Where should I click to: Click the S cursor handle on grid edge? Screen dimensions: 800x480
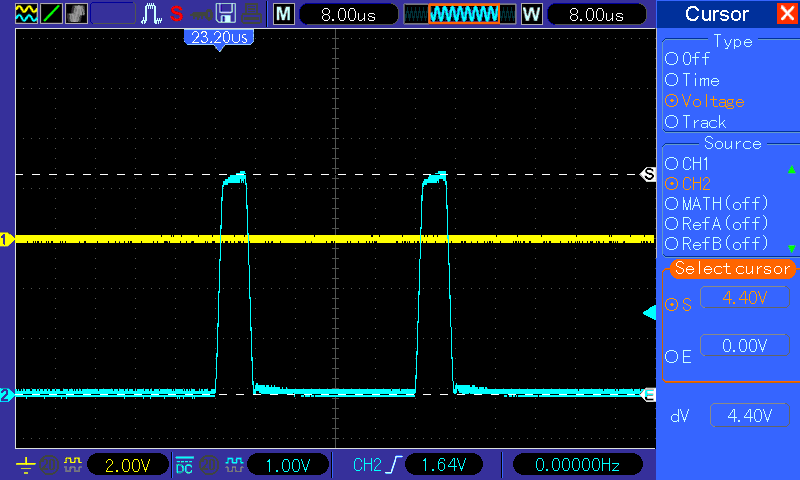point(648,174)
